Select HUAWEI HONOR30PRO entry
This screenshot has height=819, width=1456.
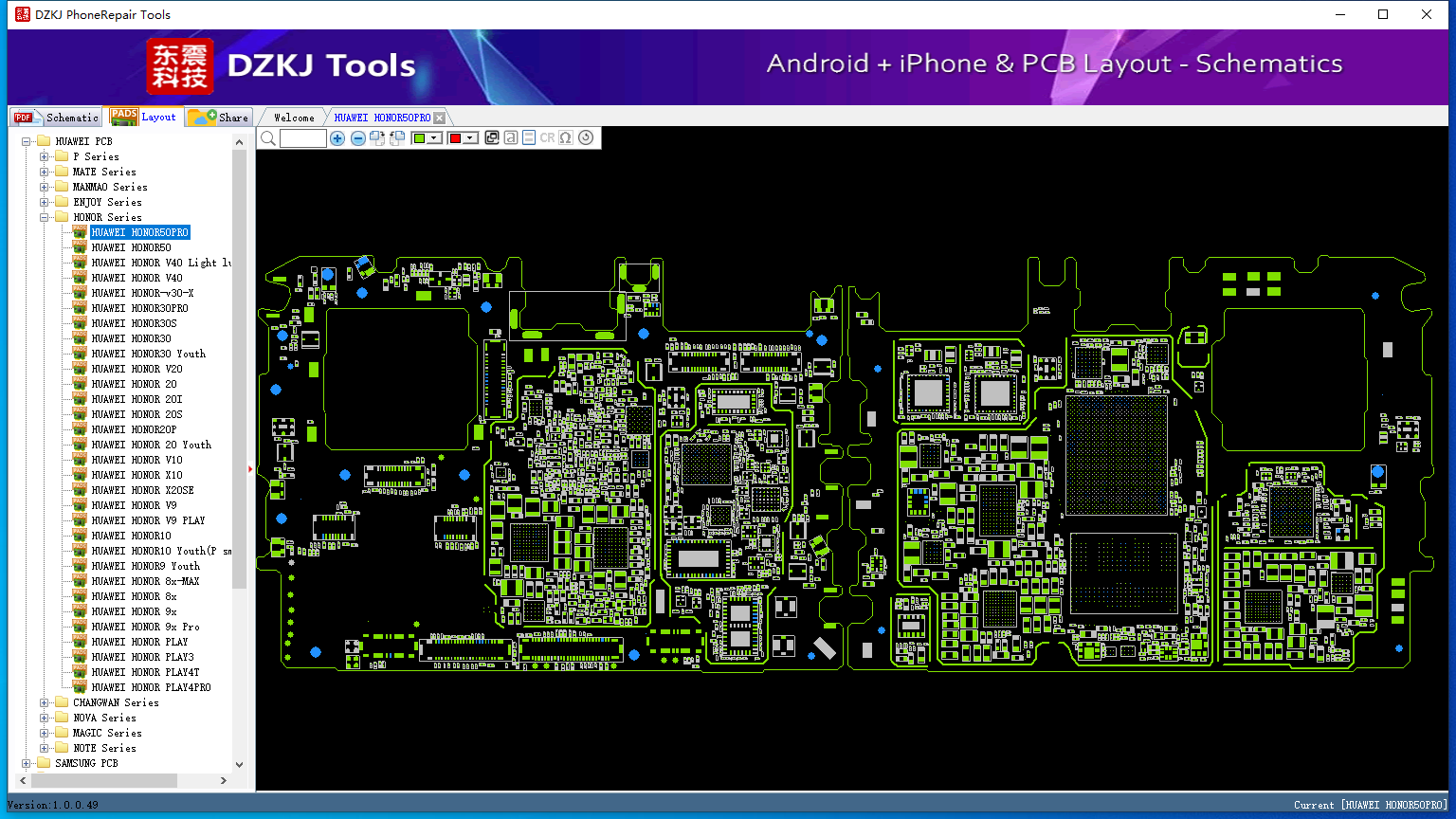[x=139, y=308]
